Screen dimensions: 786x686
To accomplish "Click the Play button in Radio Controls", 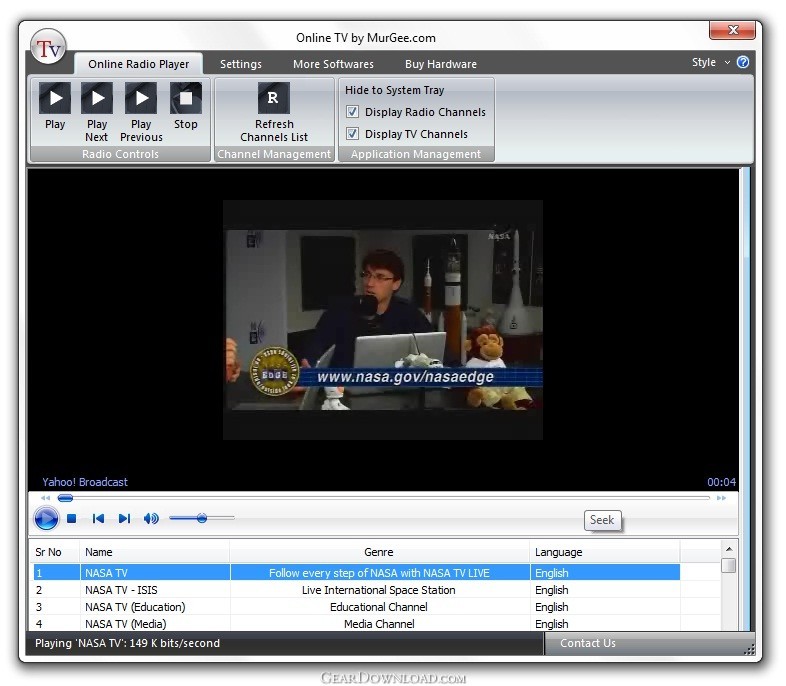I will 55,106.
